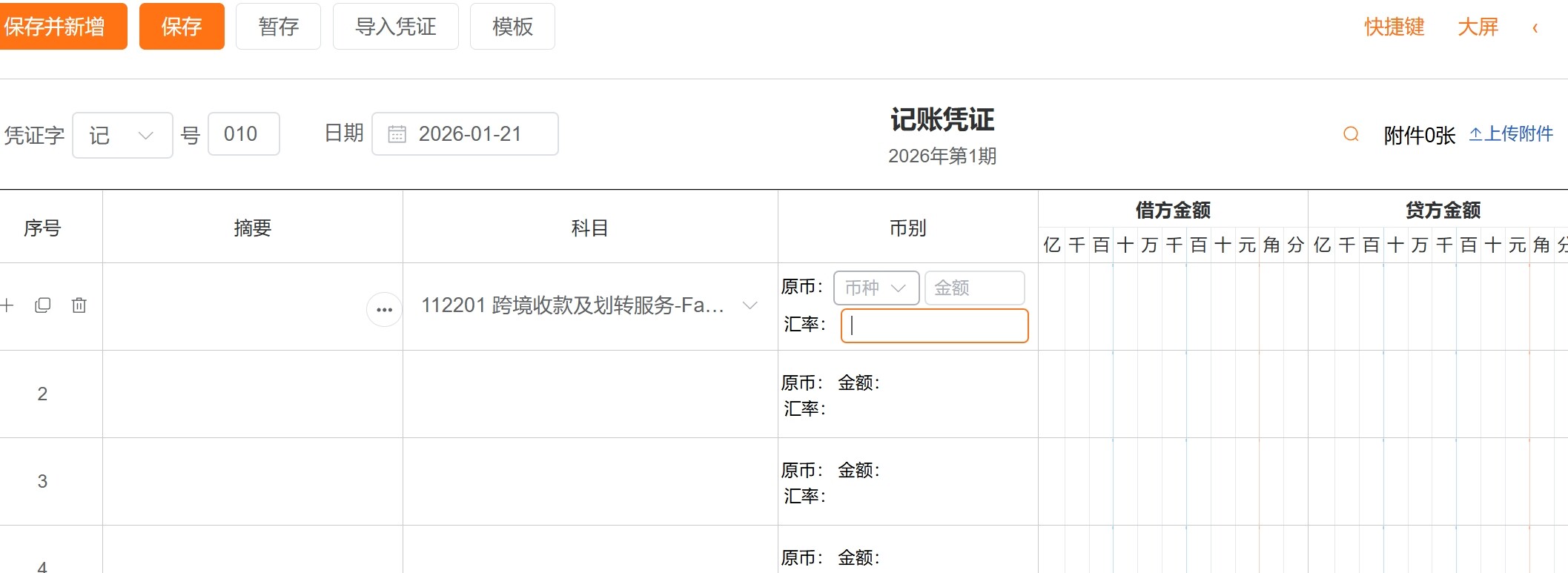1568x573 pixels.
Task: Open the 导入凭证 import option
Action: click(395, 27)
